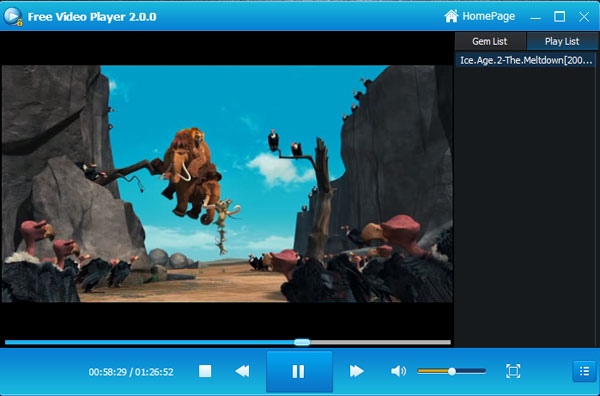600x396 pixels.
Task: Enter fullscreen mode
Action: [x=513, y=371]
